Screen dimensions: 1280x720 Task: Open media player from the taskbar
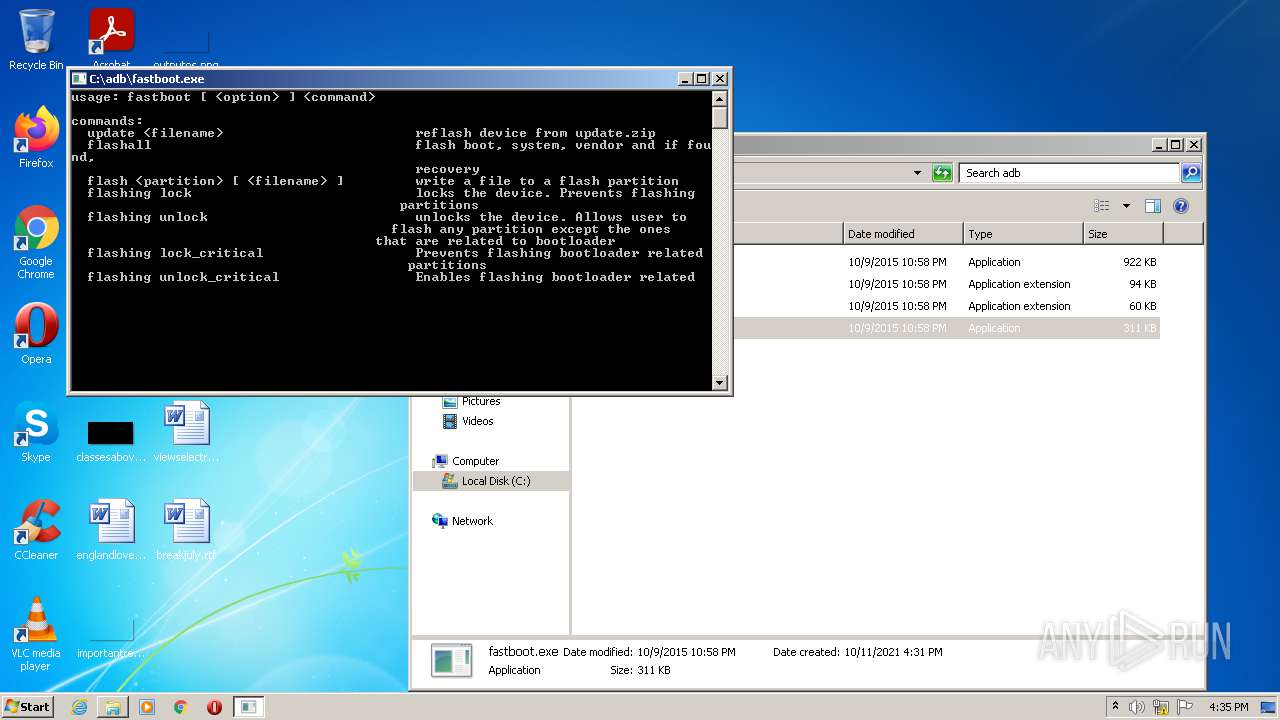click(147, 707)
